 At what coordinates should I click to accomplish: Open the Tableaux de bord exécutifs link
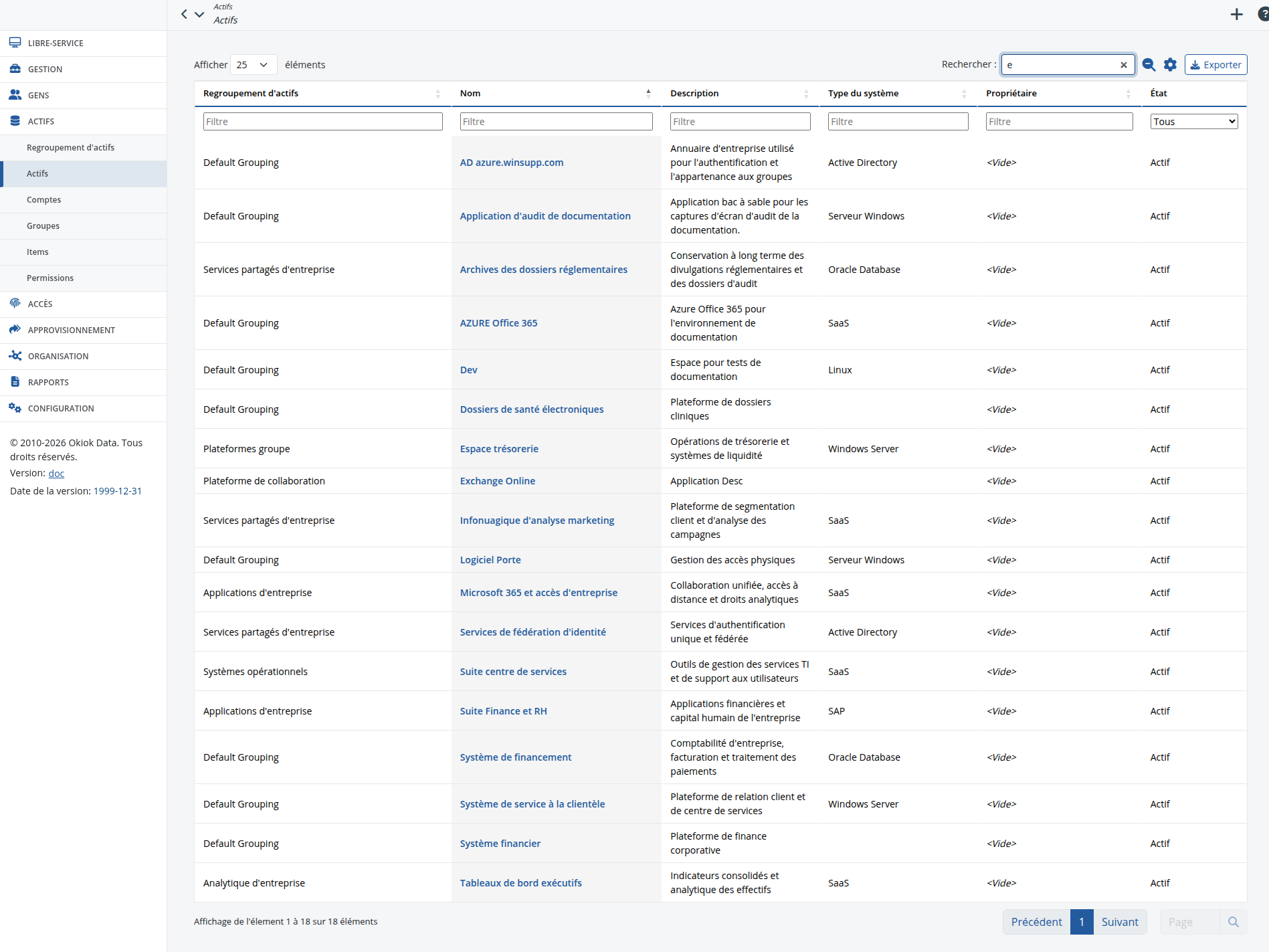click(x=521, y=883)
